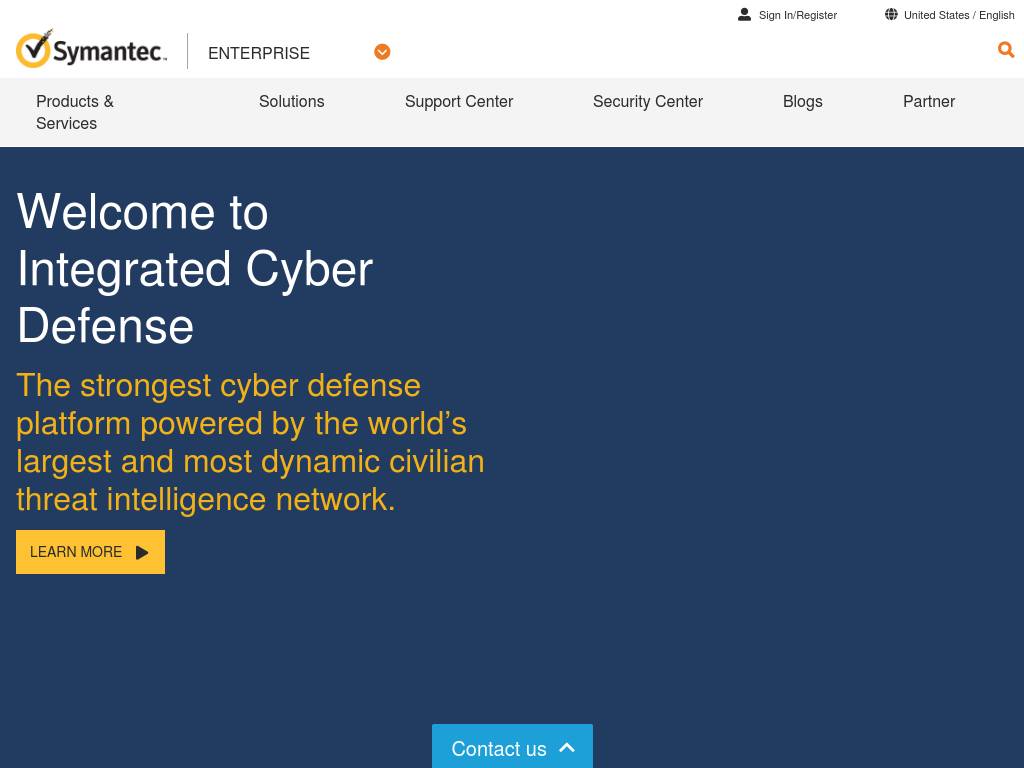The height and width of the screenshot is (768, 1024).
Task: Click the yellow threat intelligence network tagline
Action: coord(250,442)
